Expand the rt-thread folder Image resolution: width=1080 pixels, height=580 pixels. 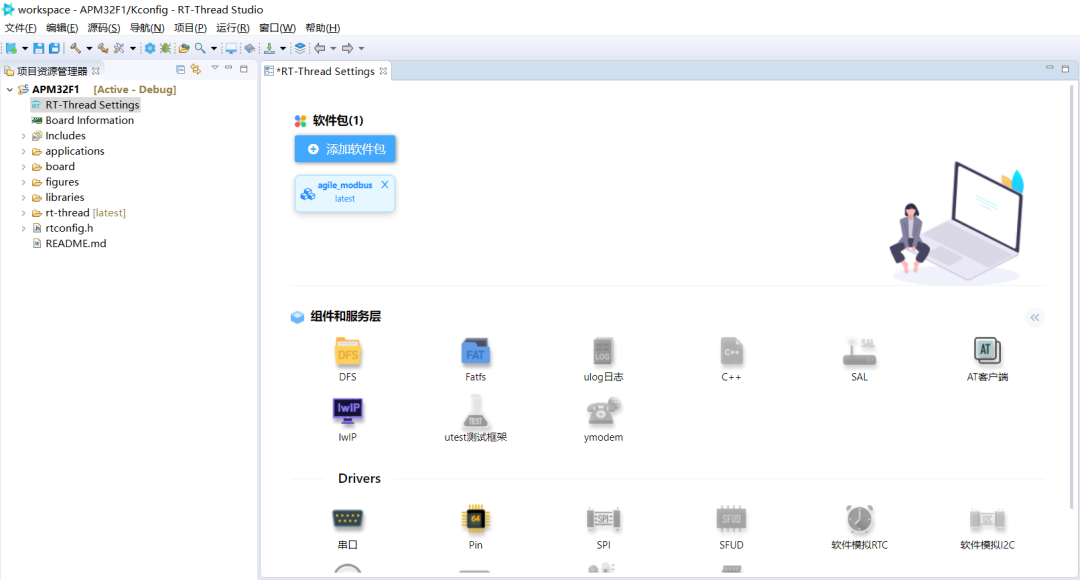tap(23, 213)
